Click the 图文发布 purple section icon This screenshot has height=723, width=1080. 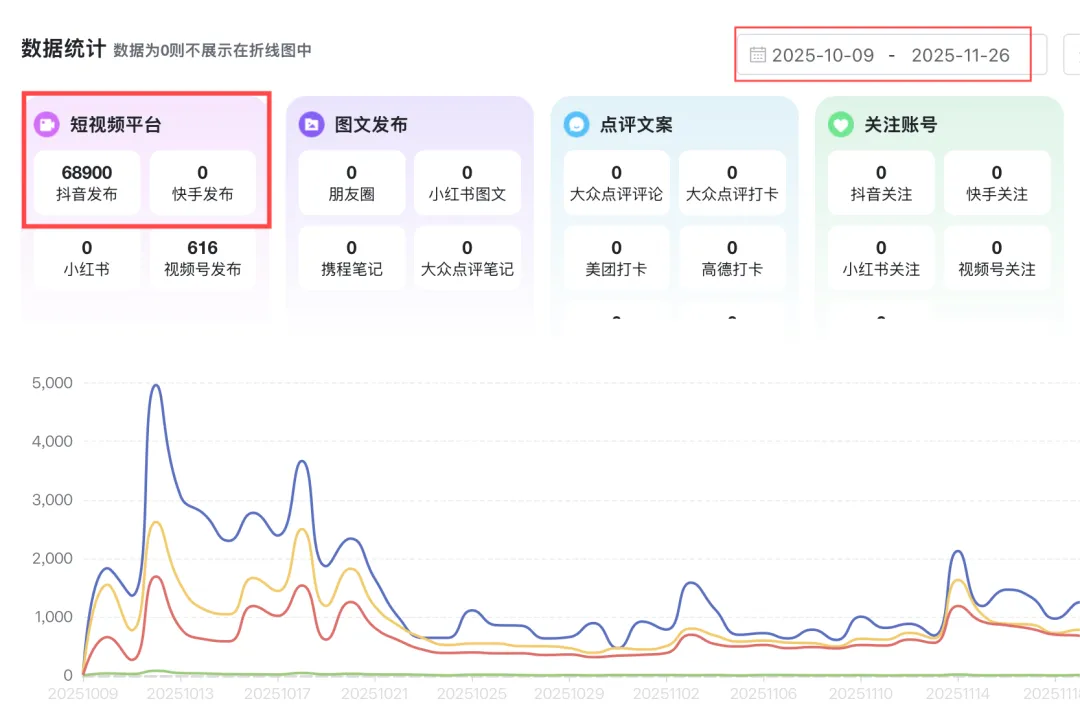(x=313, y=124)
